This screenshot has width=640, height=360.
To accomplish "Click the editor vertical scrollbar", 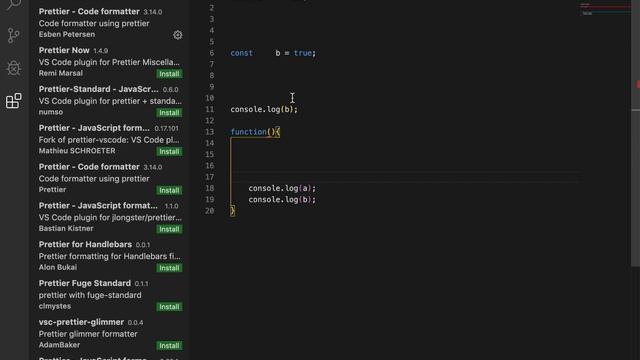I will pyautogui.click(x=636, y=133).
